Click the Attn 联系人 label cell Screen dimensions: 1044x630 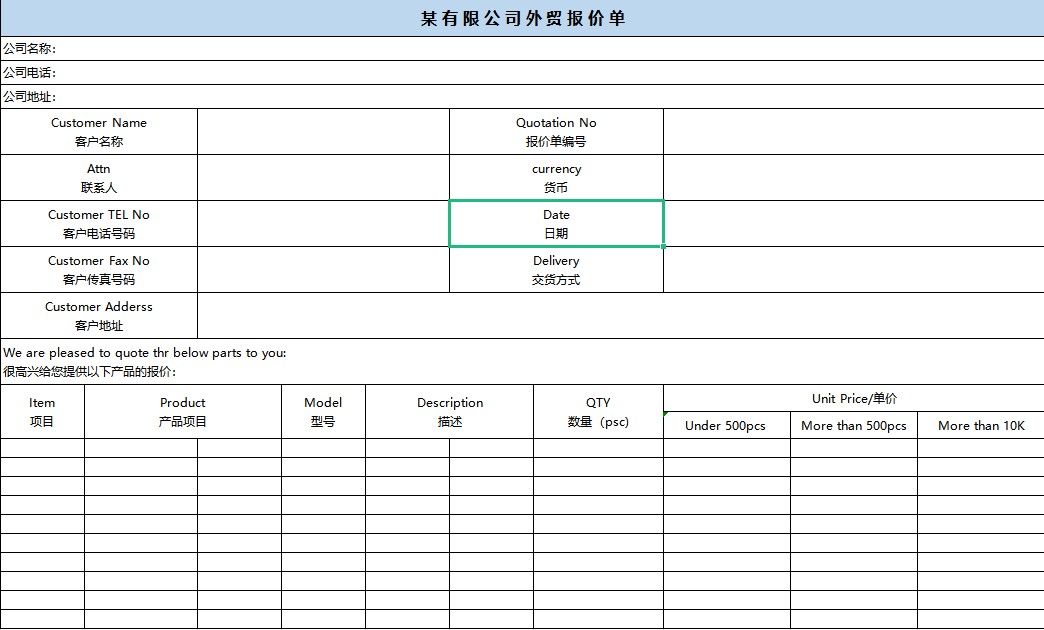coord(98,178)
